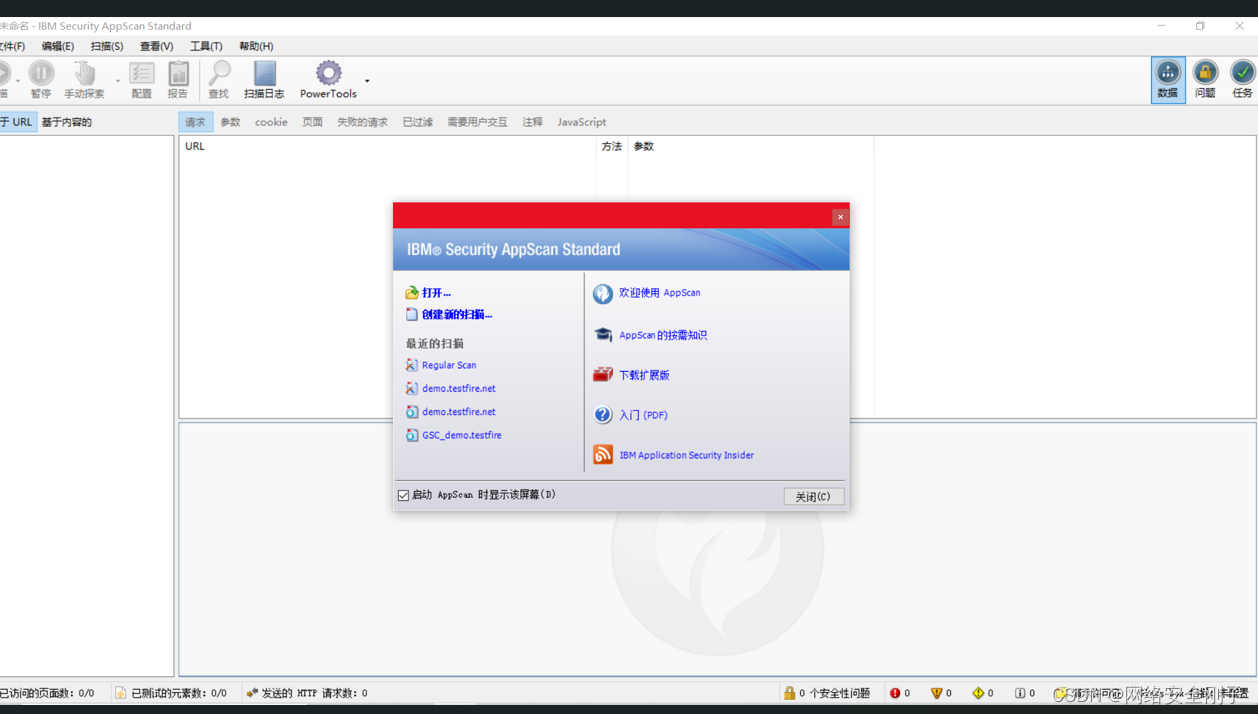Click the Pause (暂停) toolbar icon
This screenshot has width=1258, height=714.
point(41,73)
